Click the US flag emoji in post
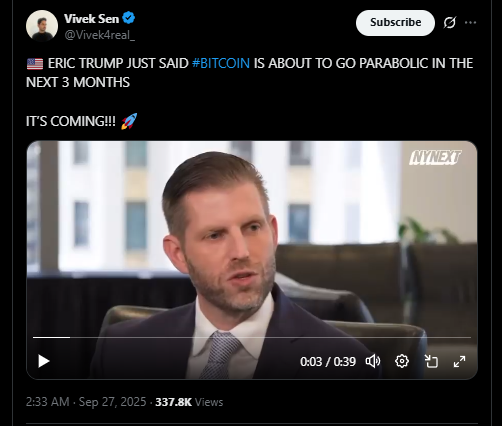This screenshot has height=426, width=502. pyautogui.click(x=35, y=64)
